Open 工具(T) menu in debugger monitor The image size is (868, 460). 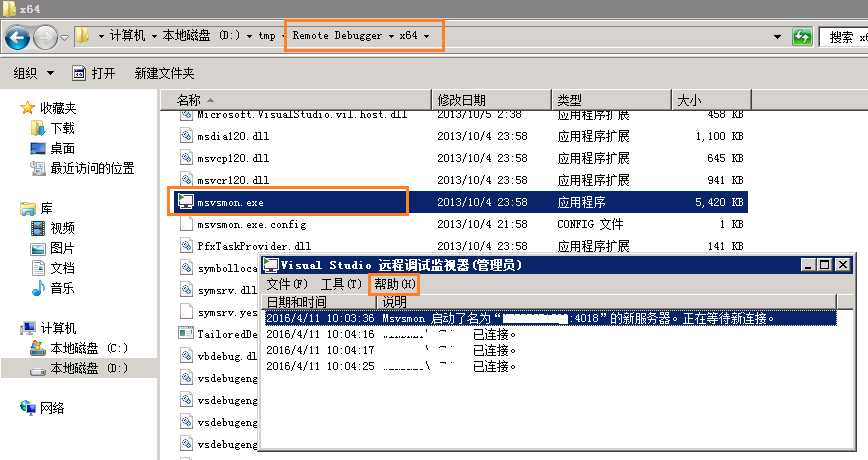[341, 284]
